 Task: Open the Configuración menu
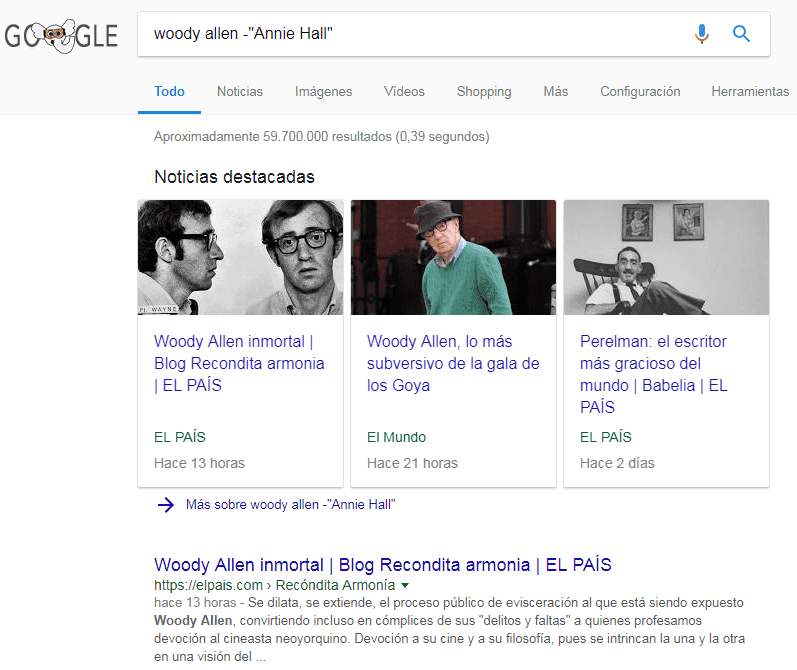click(x=640, y=92)
